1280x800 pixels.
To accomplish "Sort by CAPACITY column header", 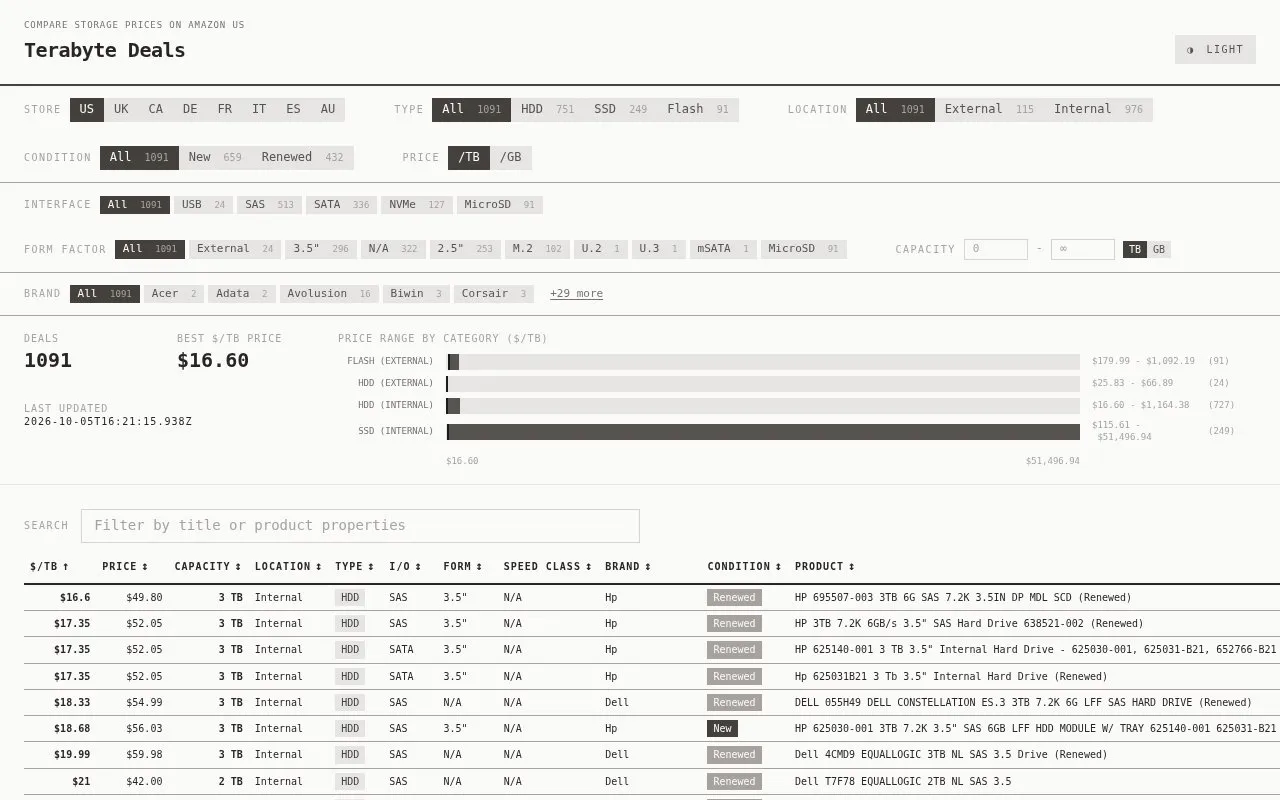I will [208, 567].
